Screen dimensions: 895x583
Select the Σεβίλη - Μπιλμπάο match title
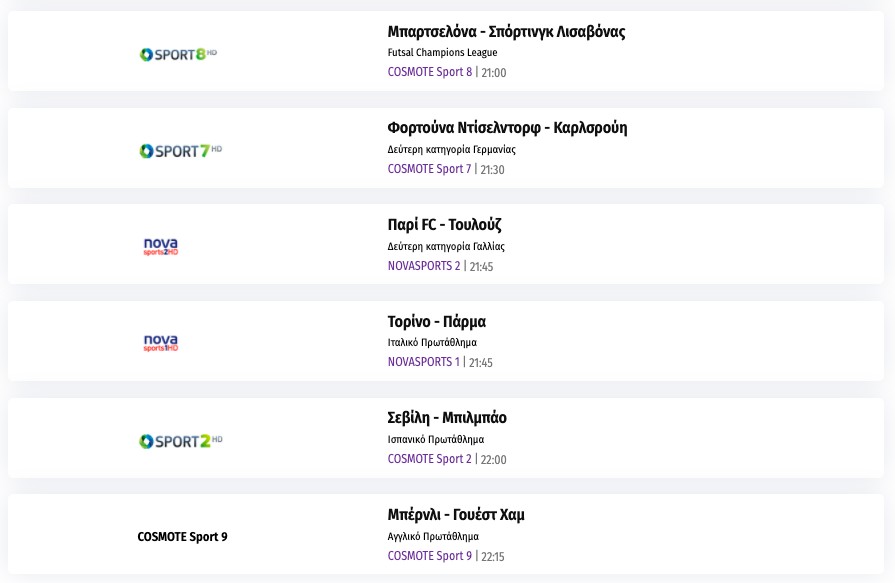pyautogui.click(x=453, y=418)
